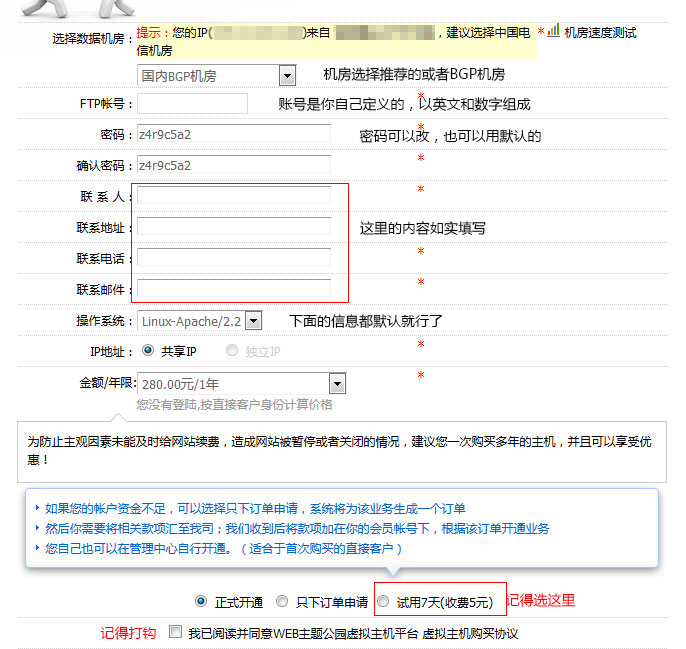Click the 确认密码 confirm password field
The width and height of the screenshot is (686, 649).
tap(233, 165)
